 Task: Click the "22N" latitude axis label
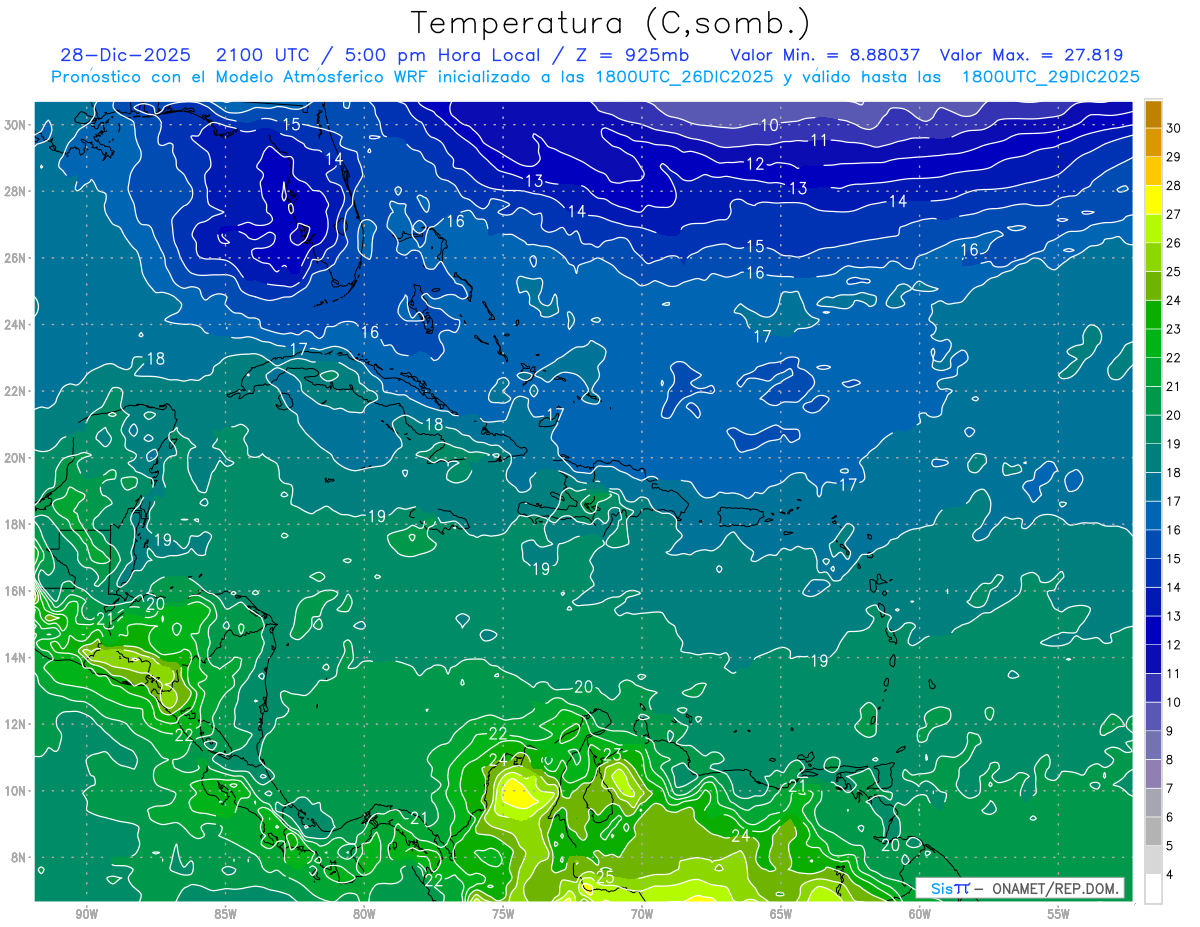[17, 391]
